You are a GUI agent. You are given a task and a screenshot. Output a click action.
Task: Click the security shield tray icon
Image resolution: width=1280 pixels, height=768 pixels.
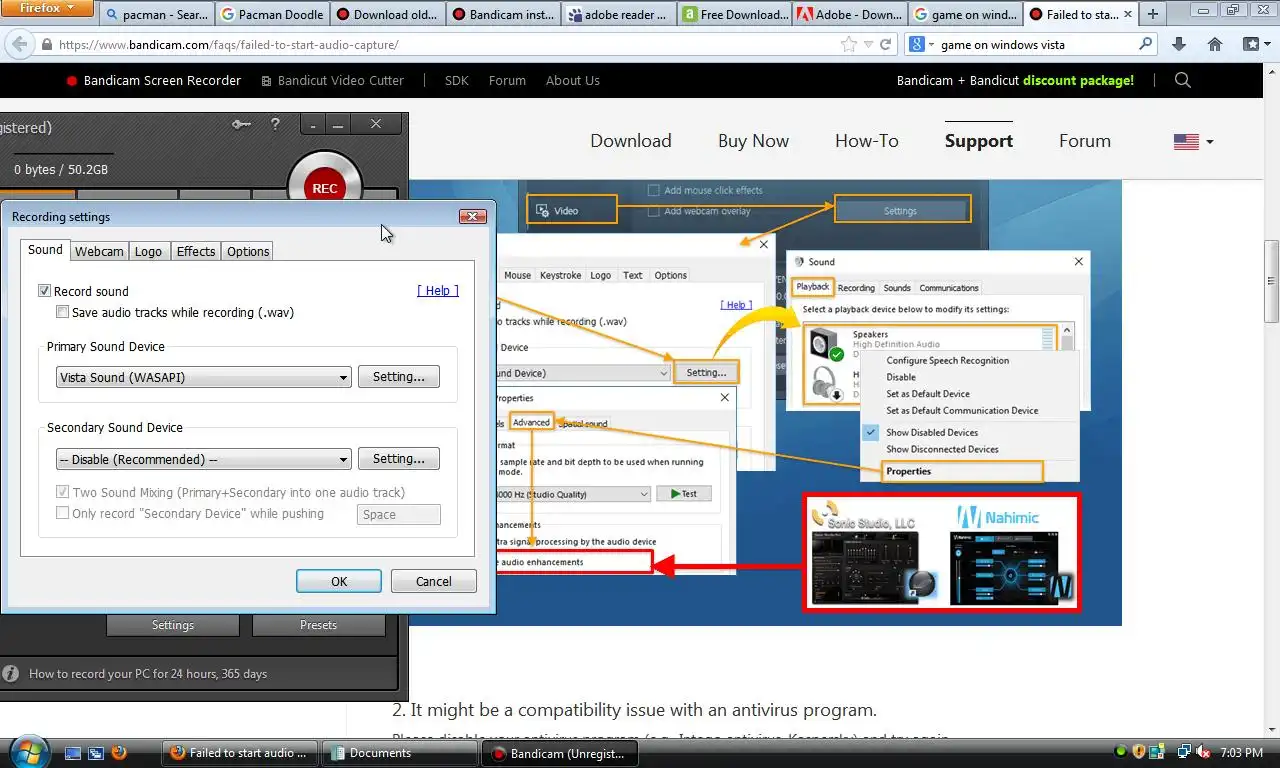pyautogui.click(x=1138, y=752)
